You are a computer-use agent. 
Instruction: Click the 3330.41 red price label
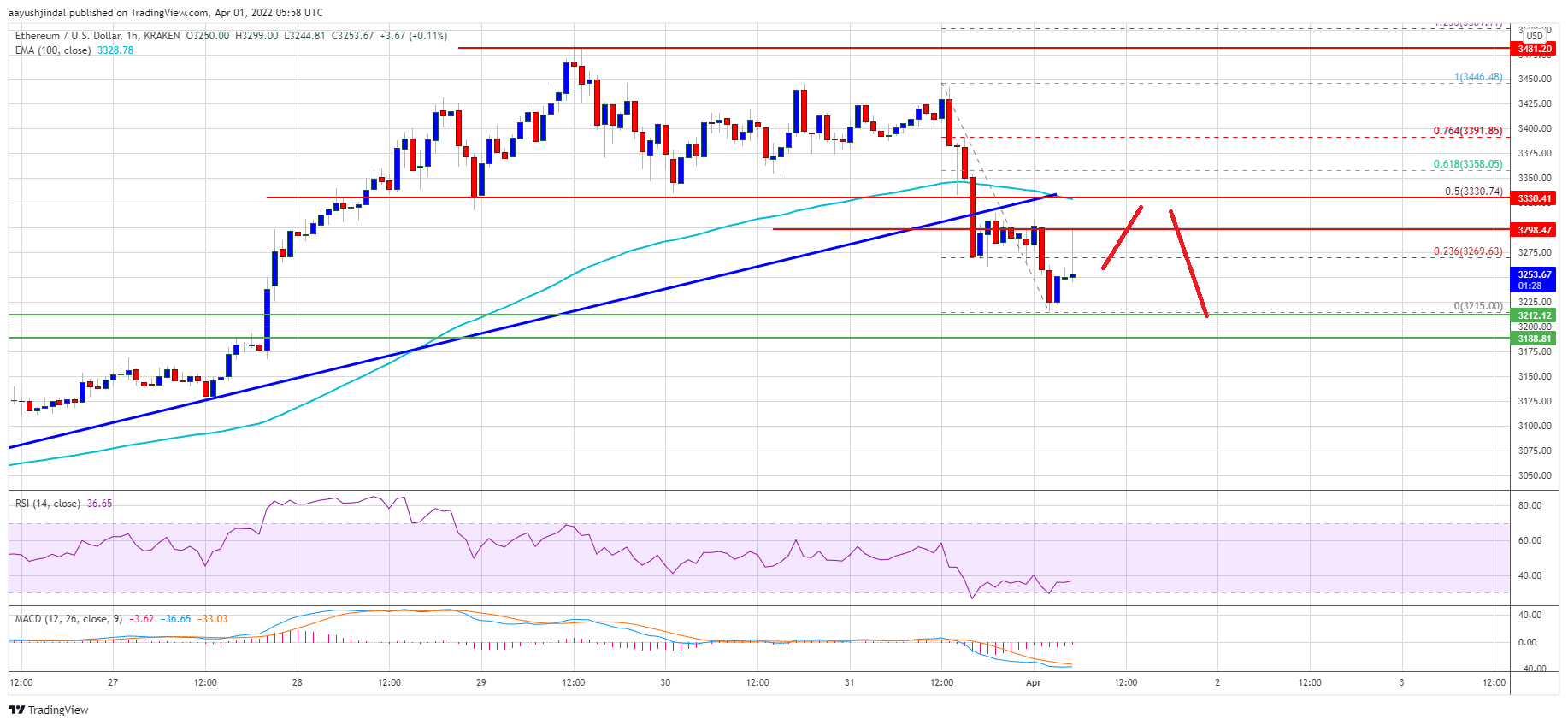coord(1535,198)
